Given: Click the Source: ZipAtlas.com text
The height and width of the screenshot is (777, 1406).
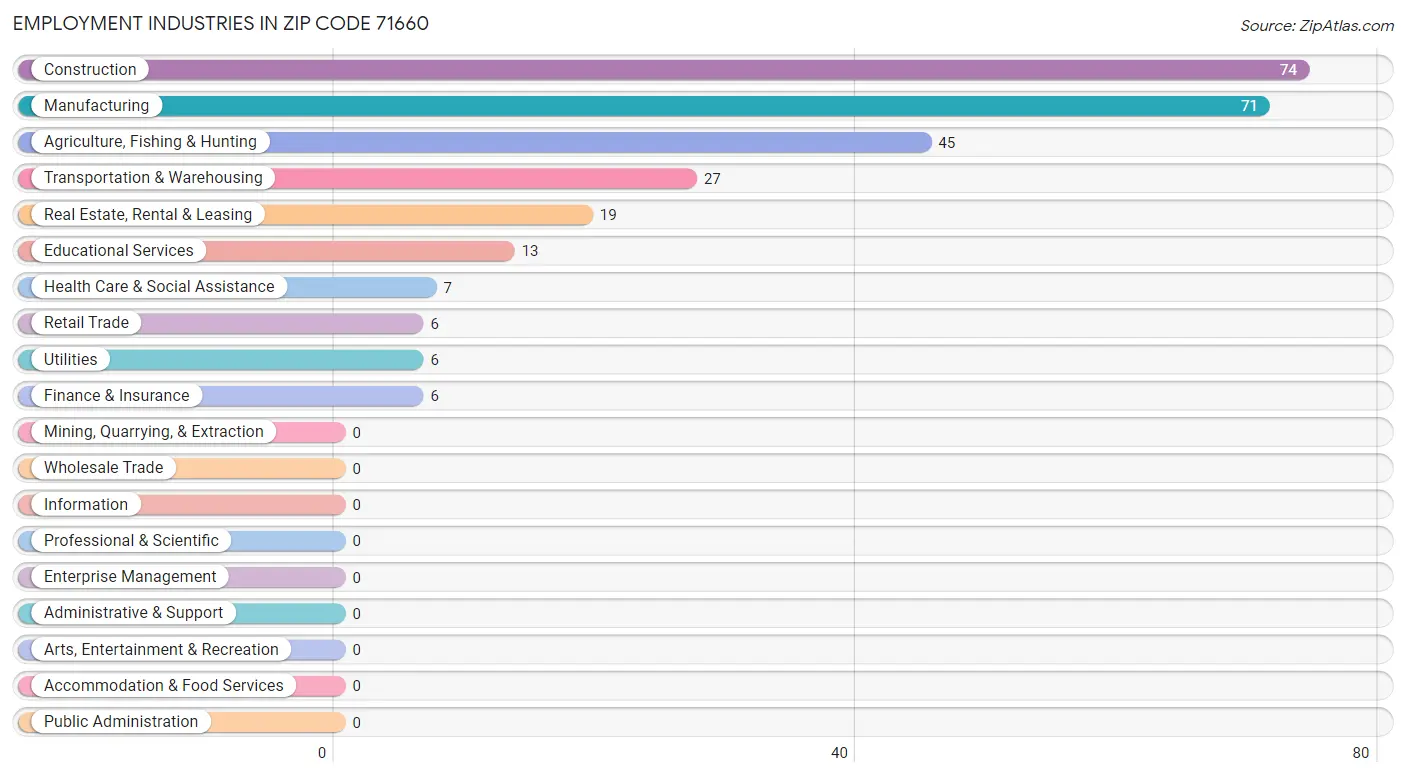Looking at the screenshot, I should click(1317, 26).
